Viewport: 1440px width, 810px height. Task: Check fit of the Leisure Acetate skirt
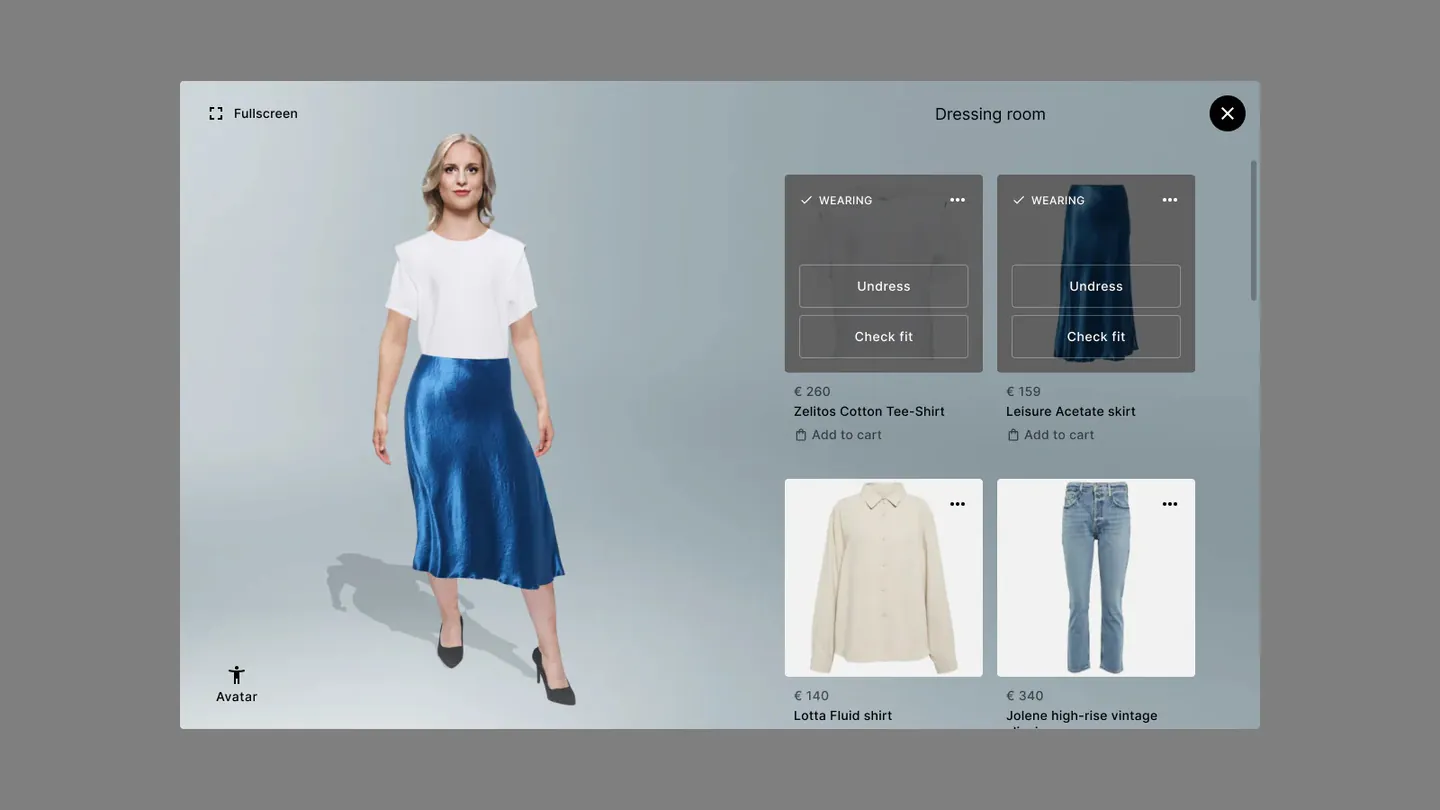(1095, 337)
